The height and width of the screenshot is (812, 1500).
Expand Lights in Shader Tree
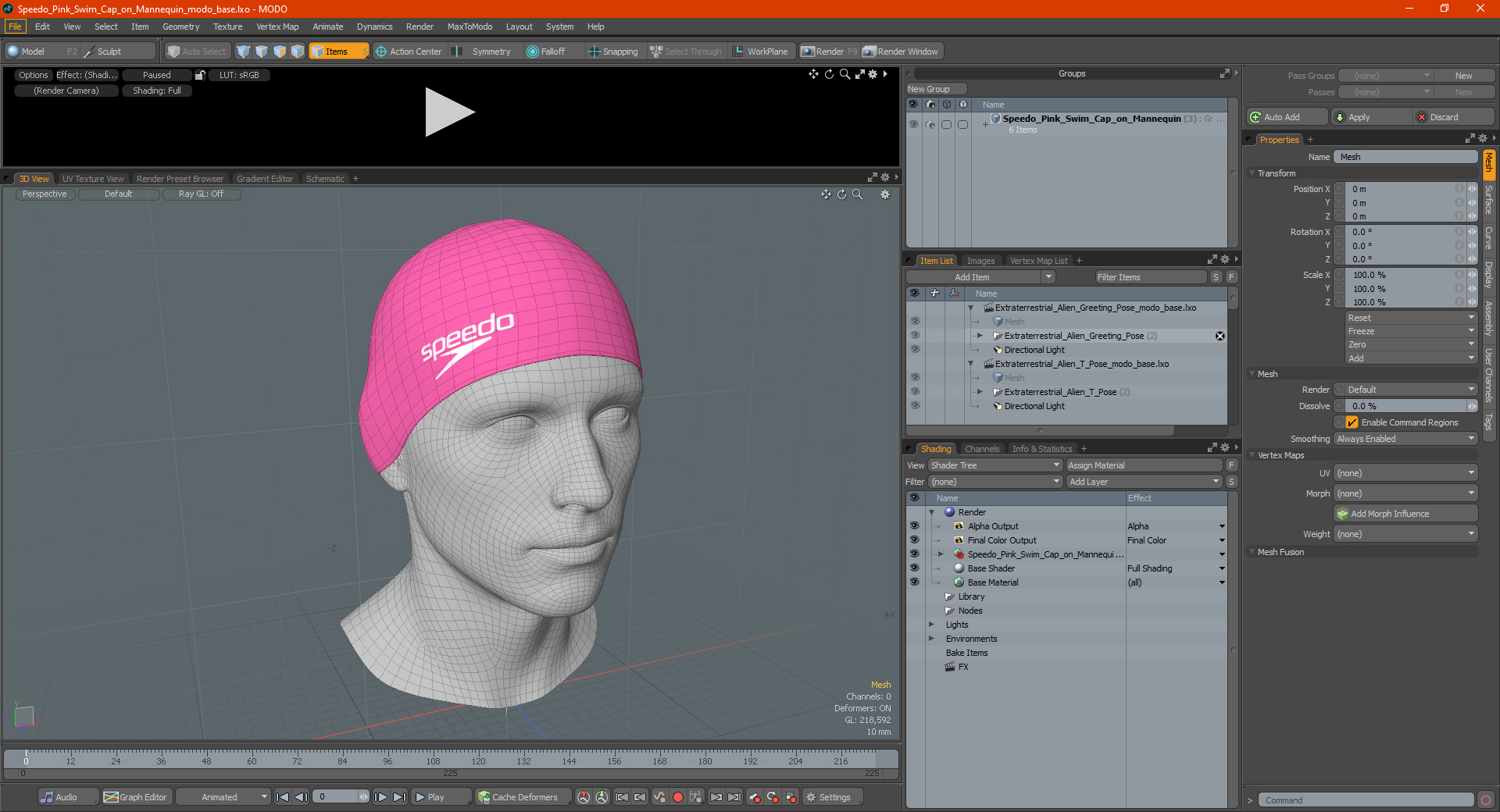pos(931,625)
